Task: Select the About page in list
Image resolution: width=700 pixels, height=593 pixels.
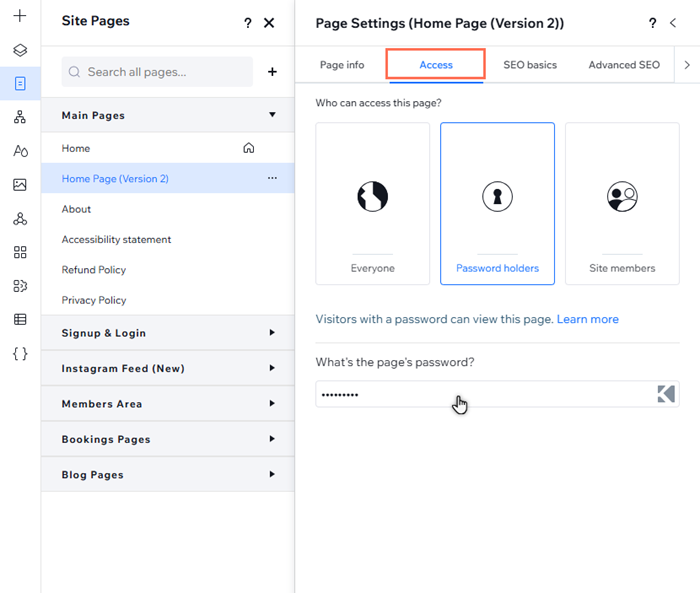Action: pos(77,209)
